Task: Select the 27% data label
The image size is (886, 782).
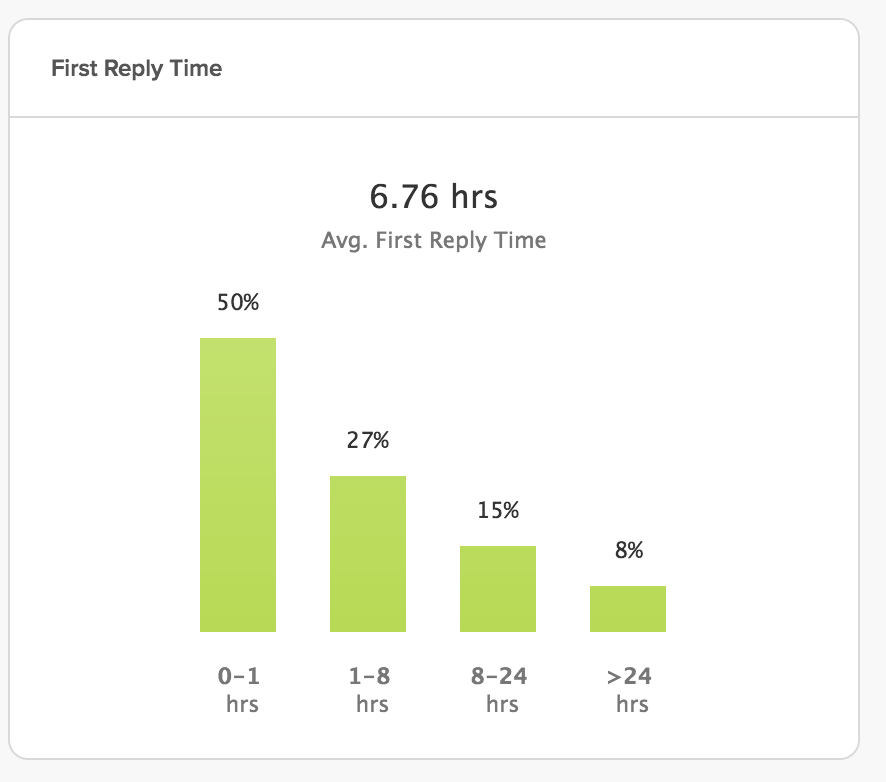Action: tap(368, 440)
